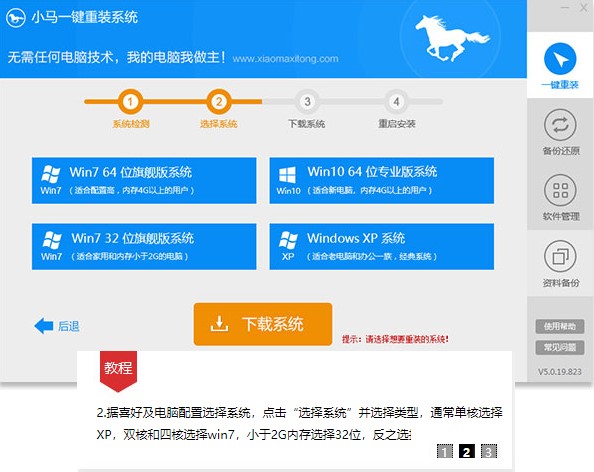594x472 pixels.
Task: Open the 常见问题 FAQ button
Action: tap(560, 347)
